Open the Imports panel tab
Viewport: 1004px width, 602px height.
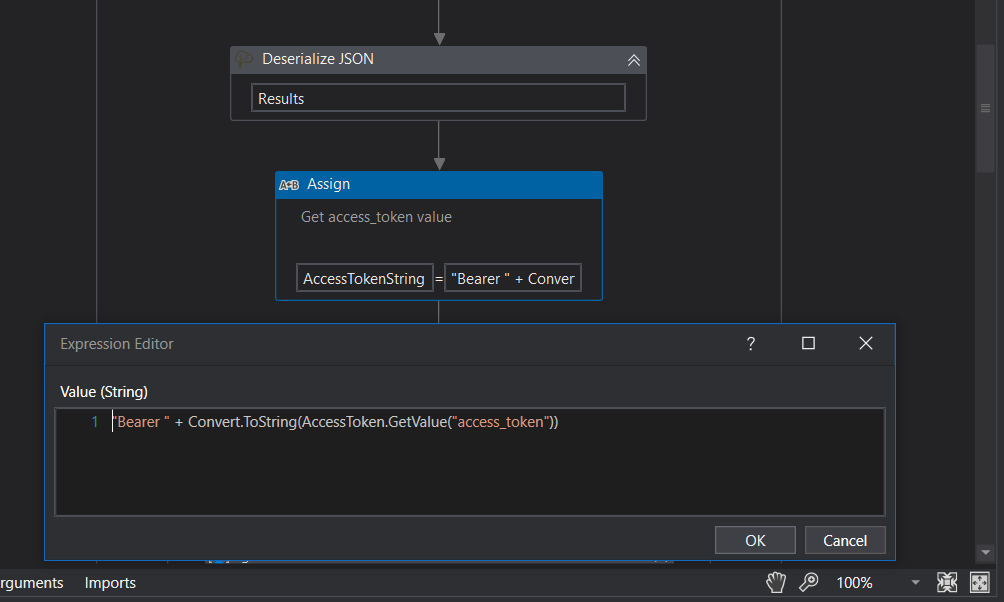click(x=110, y=583)
